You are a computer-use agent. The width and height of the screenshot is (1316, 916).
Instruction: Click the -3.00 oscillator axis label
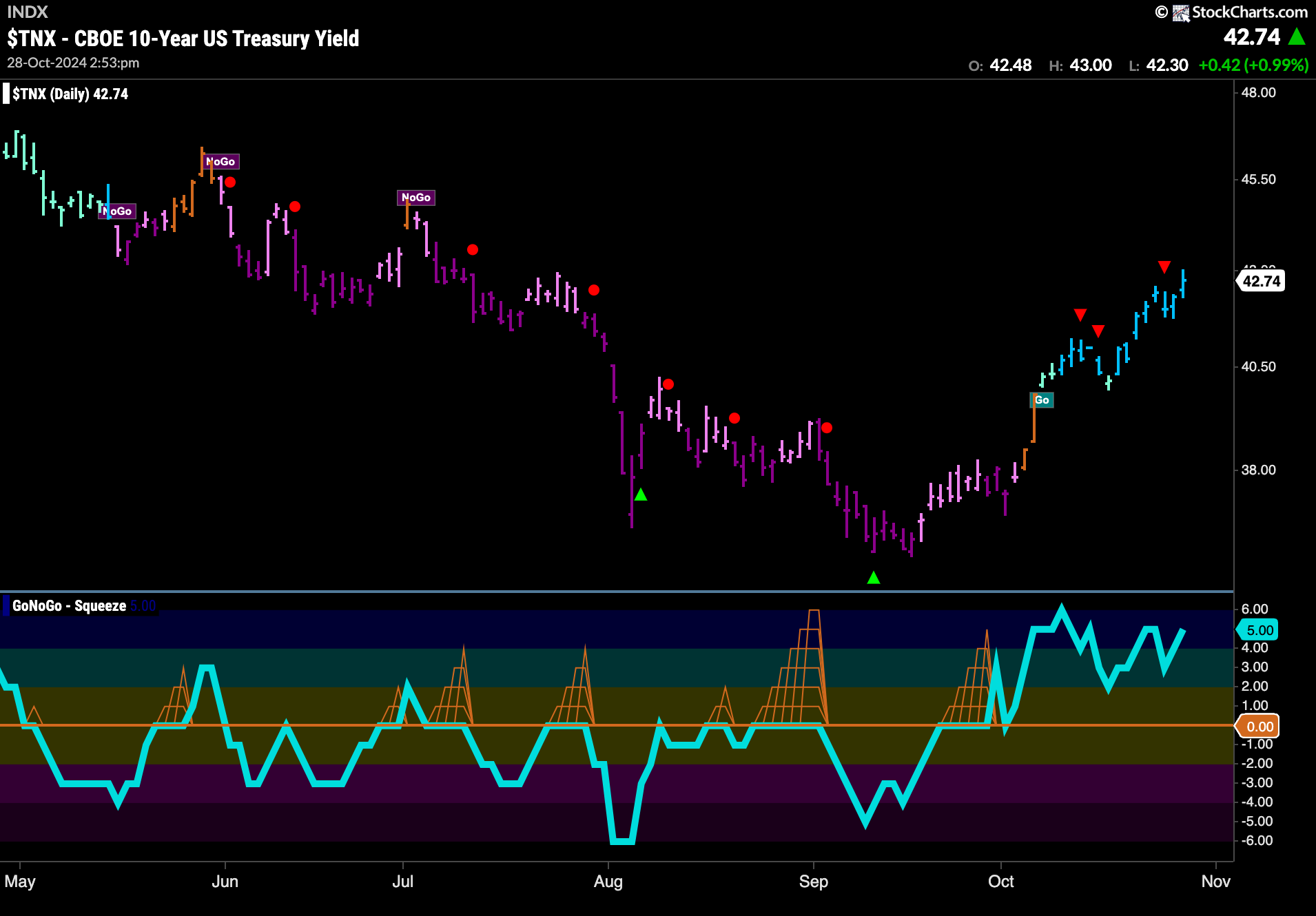[1255, 783]
